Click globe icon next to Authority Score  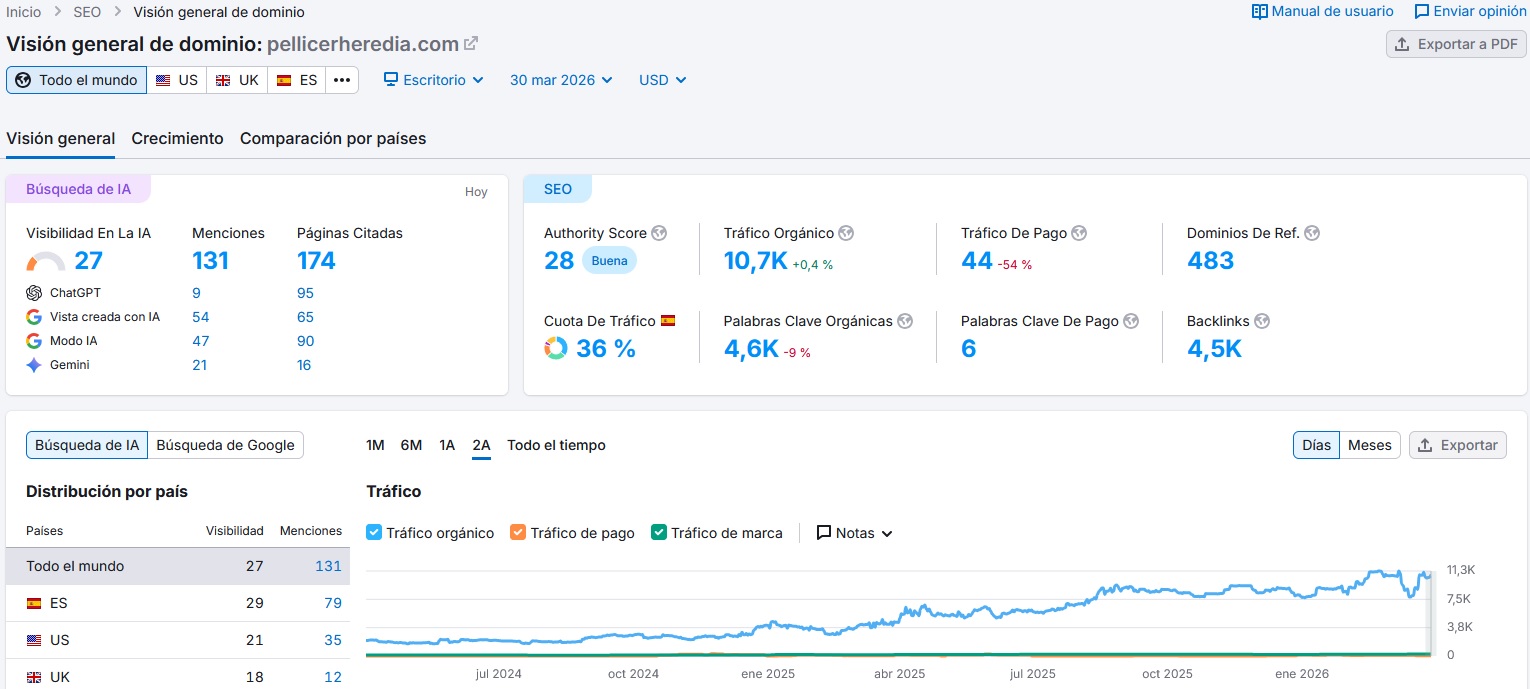click(x=659, y=233)
